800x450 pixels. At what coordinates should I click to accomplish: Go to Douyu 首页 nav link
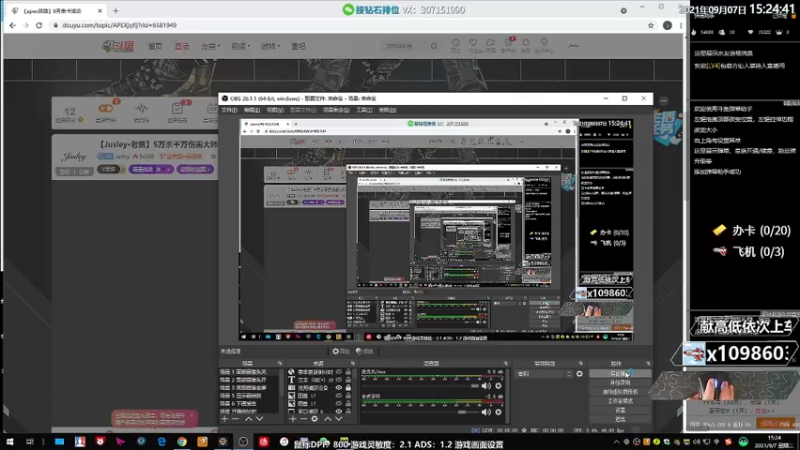click(x=155, y=46)
